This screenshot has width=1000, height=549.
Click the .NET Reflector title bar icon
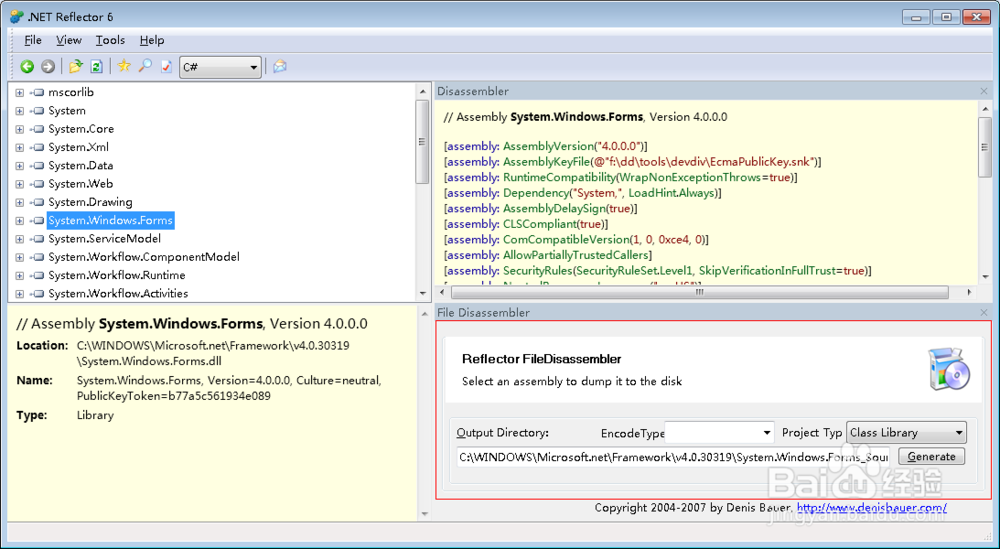click(x=17, y=17)
